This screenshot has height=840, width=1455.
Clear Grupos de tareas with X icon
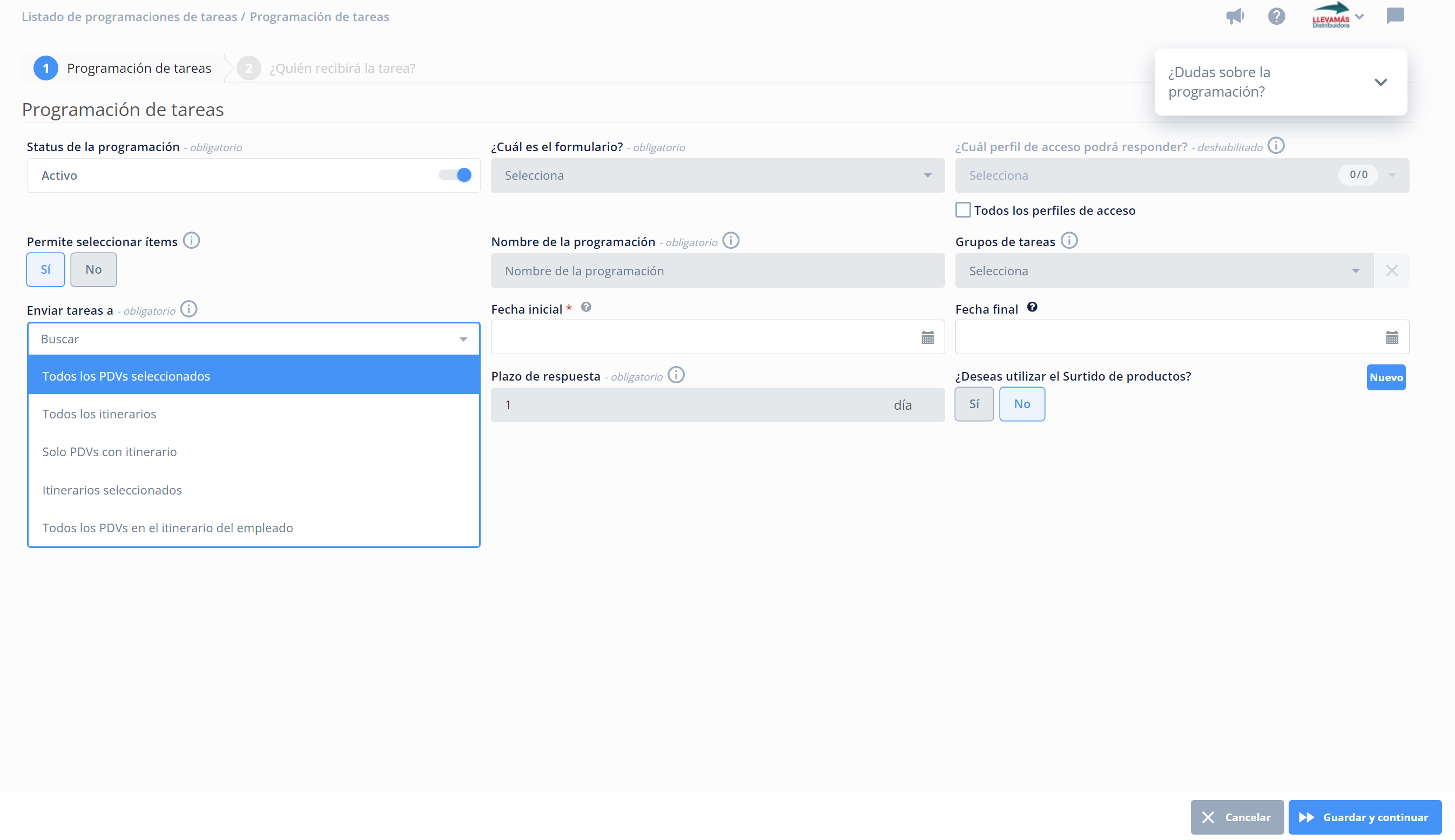[1391, 270]
